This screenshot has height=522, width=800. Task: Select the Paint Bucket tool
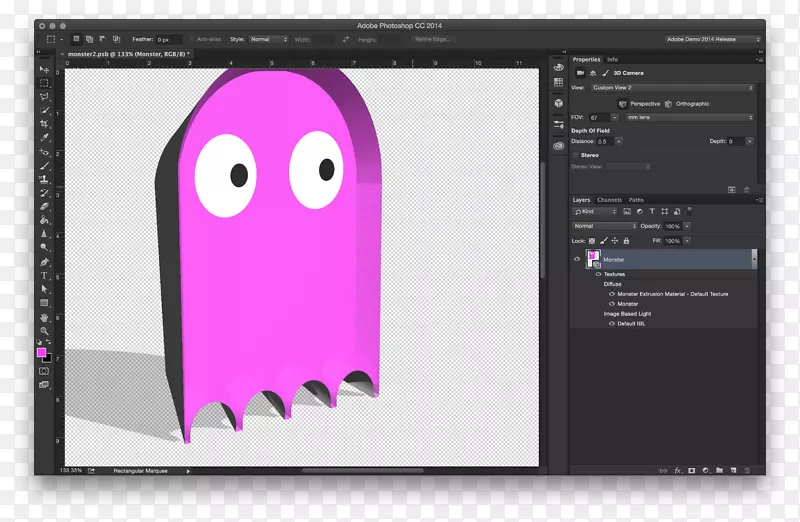click(44, 220)
